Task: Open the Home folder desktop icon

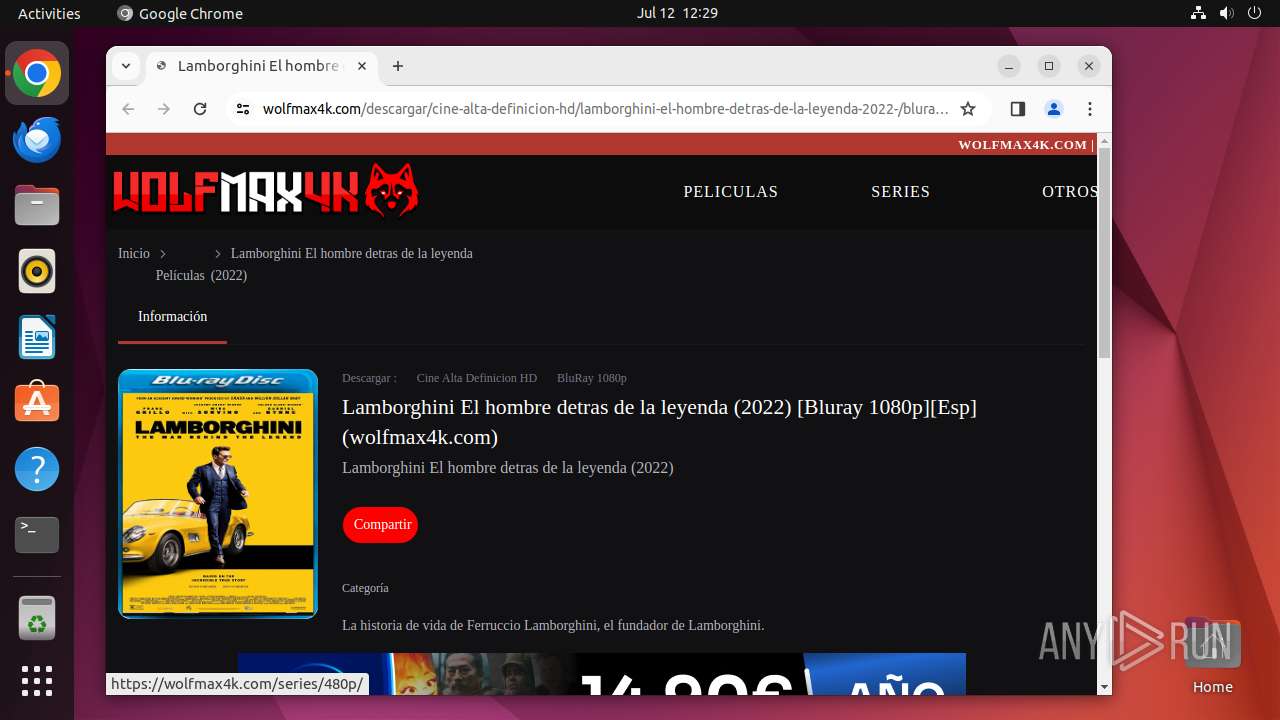Action: click(x=1212, y=655)
